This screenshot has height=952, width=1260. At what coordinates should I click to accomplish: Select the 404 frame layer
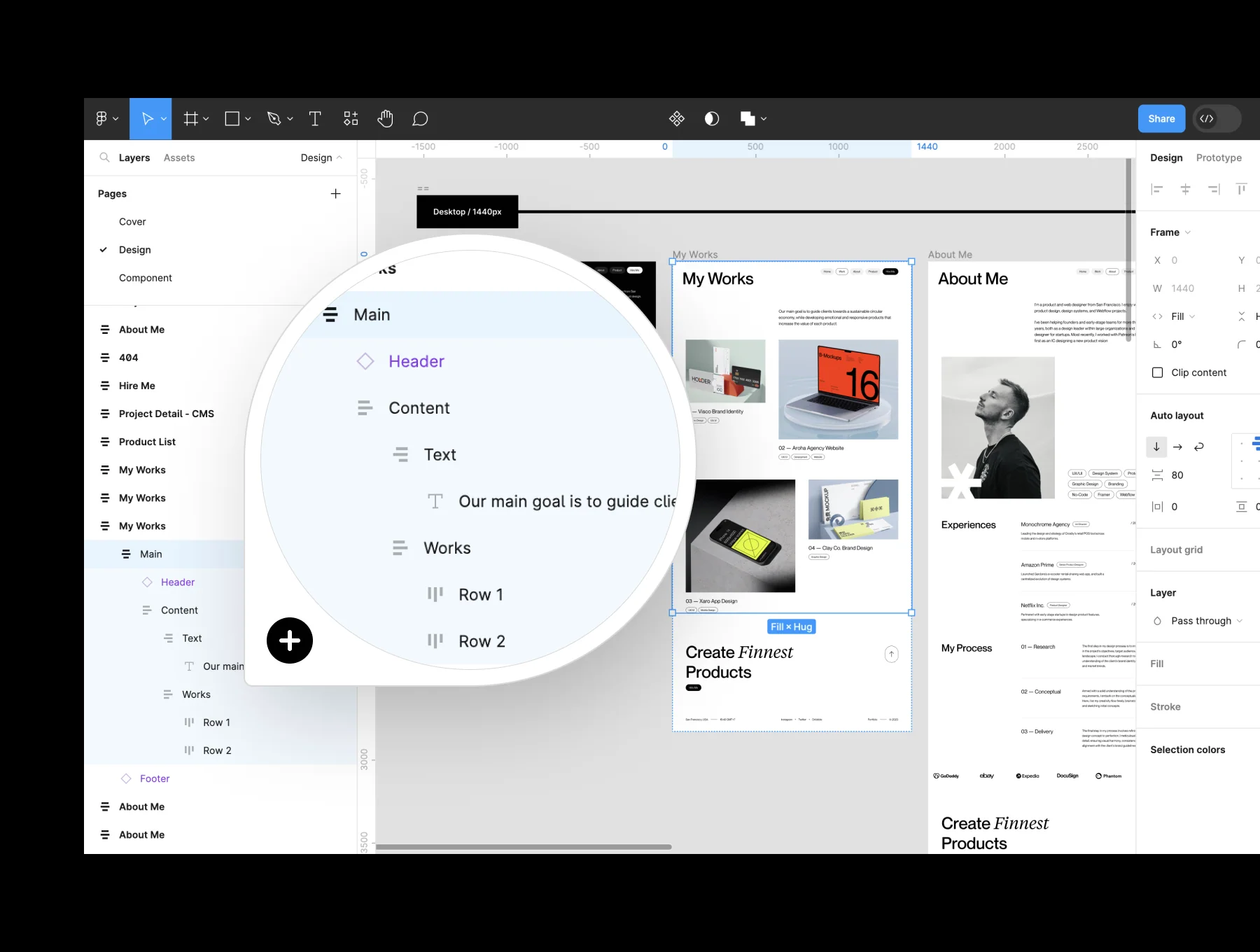click(129, 358)
